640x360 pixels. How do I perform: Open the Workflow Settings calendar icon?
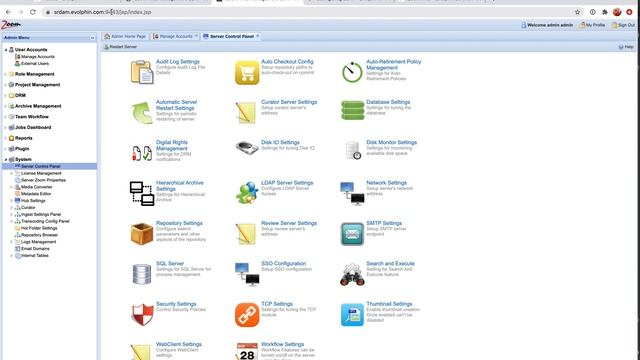point(247,352)
